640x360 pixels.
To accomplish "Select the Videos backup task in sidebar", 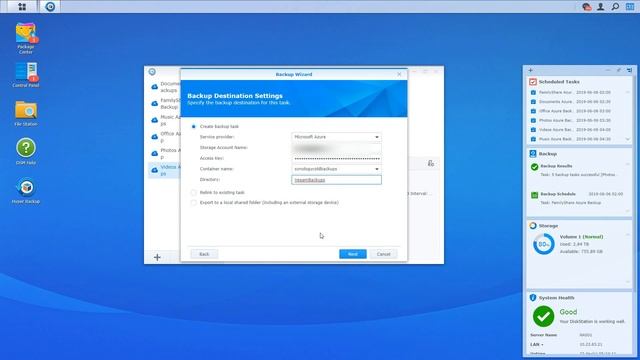I will coord(165,170).
